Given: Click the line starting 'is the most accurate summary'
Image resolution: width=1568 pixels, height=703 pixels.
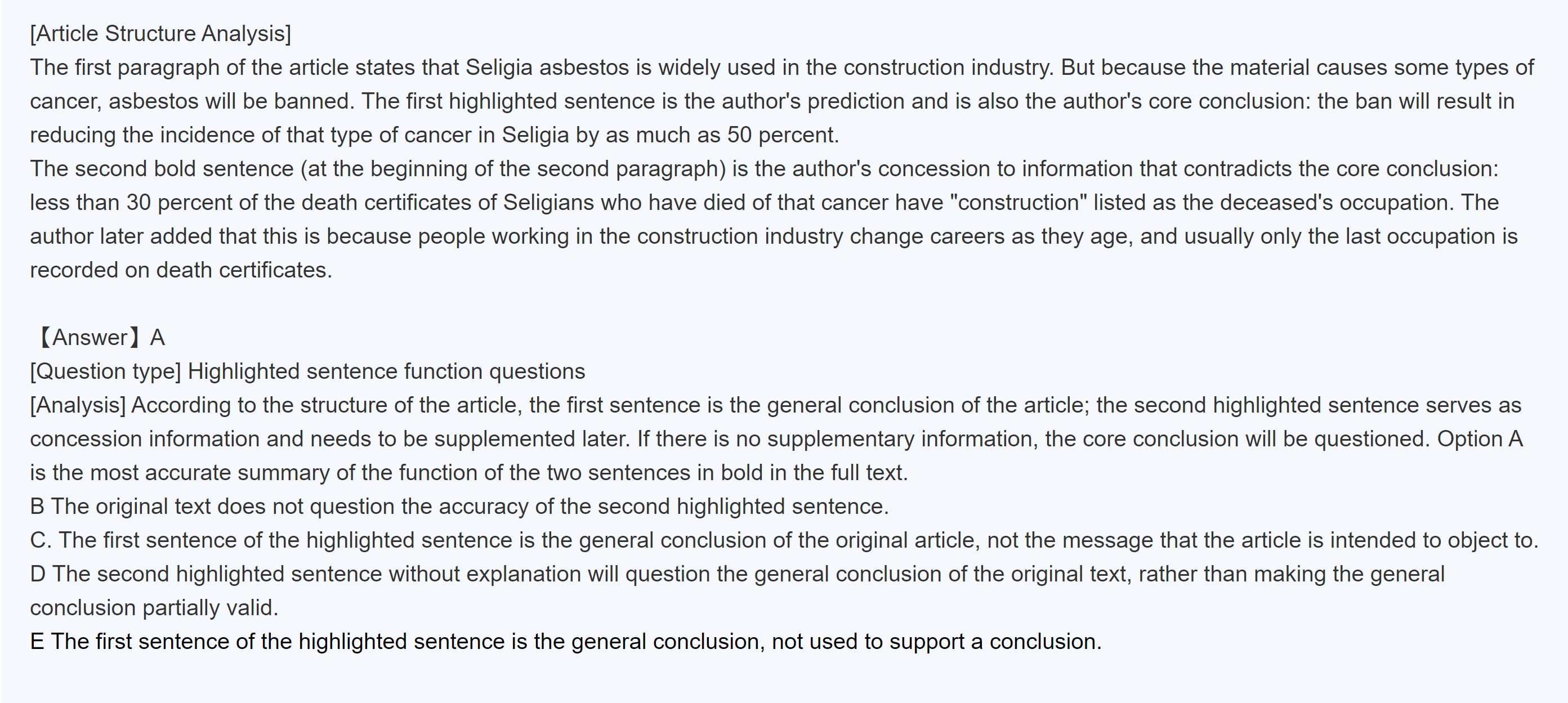Looking at the screenshot, I should pos(468,472).
